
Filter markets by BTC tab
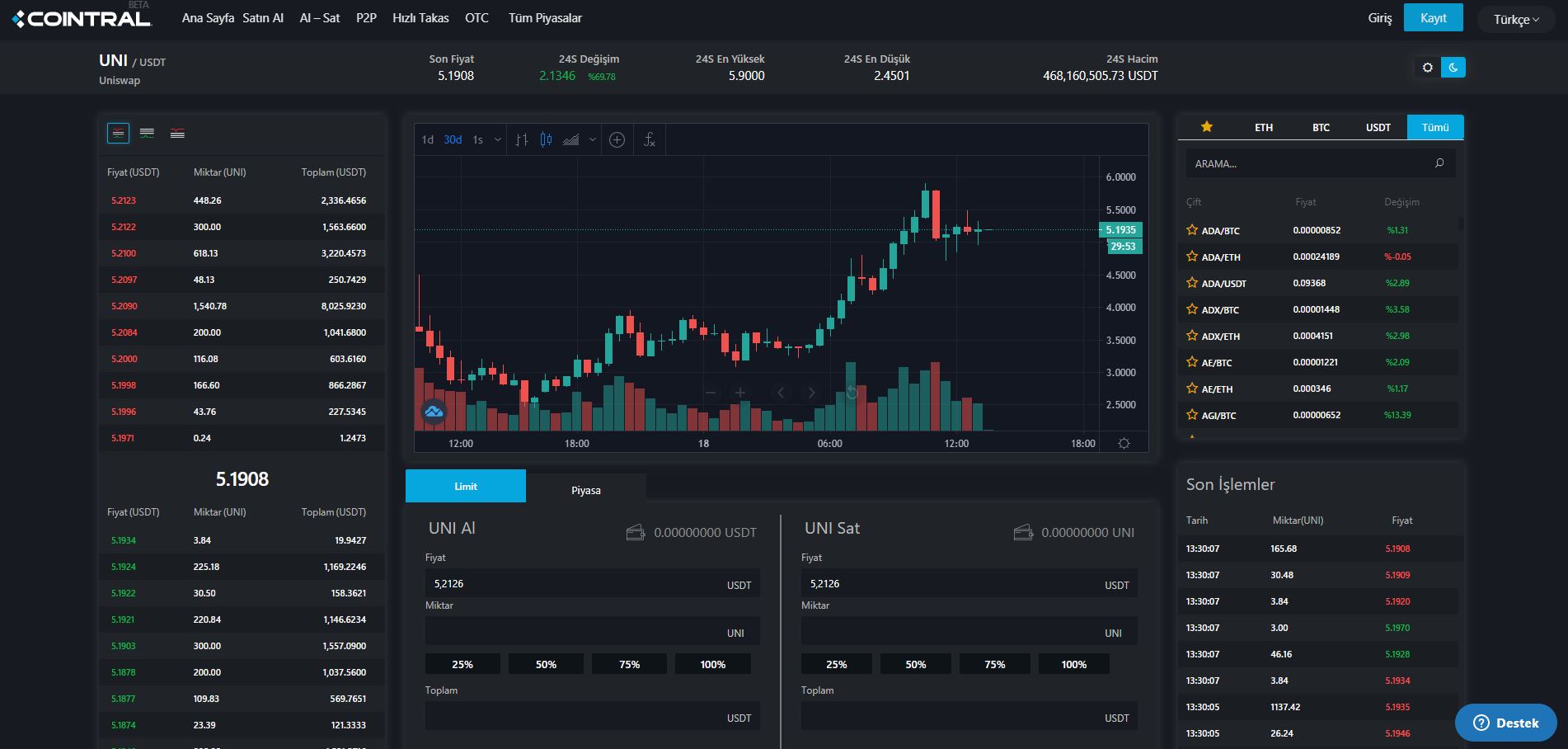click(1321, 127)
